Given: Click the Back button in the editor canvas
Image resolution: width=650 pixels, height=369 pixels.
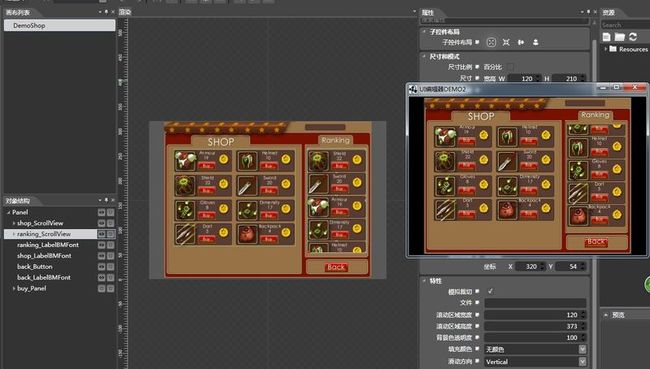Looking at the screenshot, I should [336, 267].
